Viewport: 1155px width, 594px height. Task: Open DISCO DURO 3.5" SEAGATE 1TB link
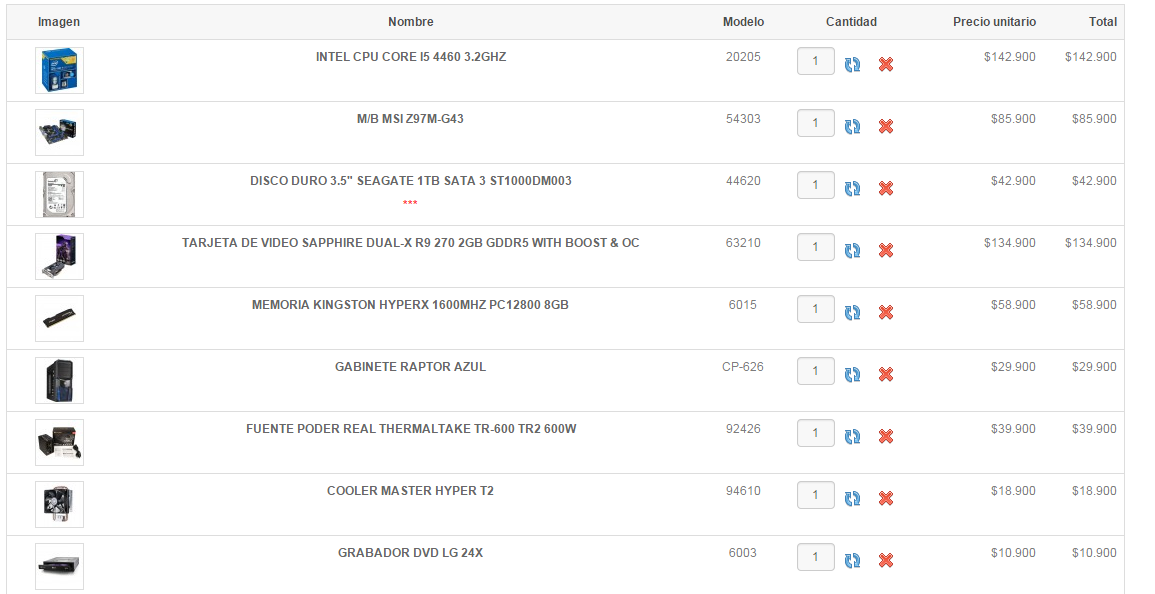click(411, 181)
